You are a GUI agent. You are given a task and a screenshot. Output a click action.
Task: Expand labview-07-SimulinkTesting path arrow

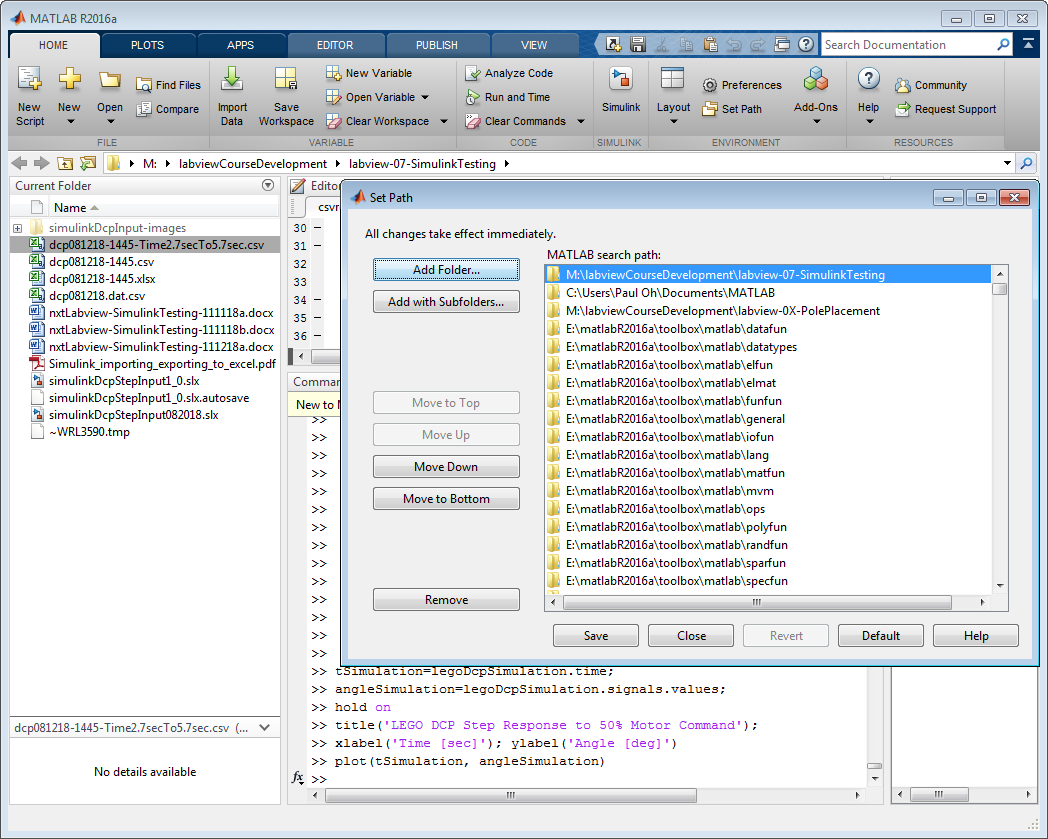507,164
